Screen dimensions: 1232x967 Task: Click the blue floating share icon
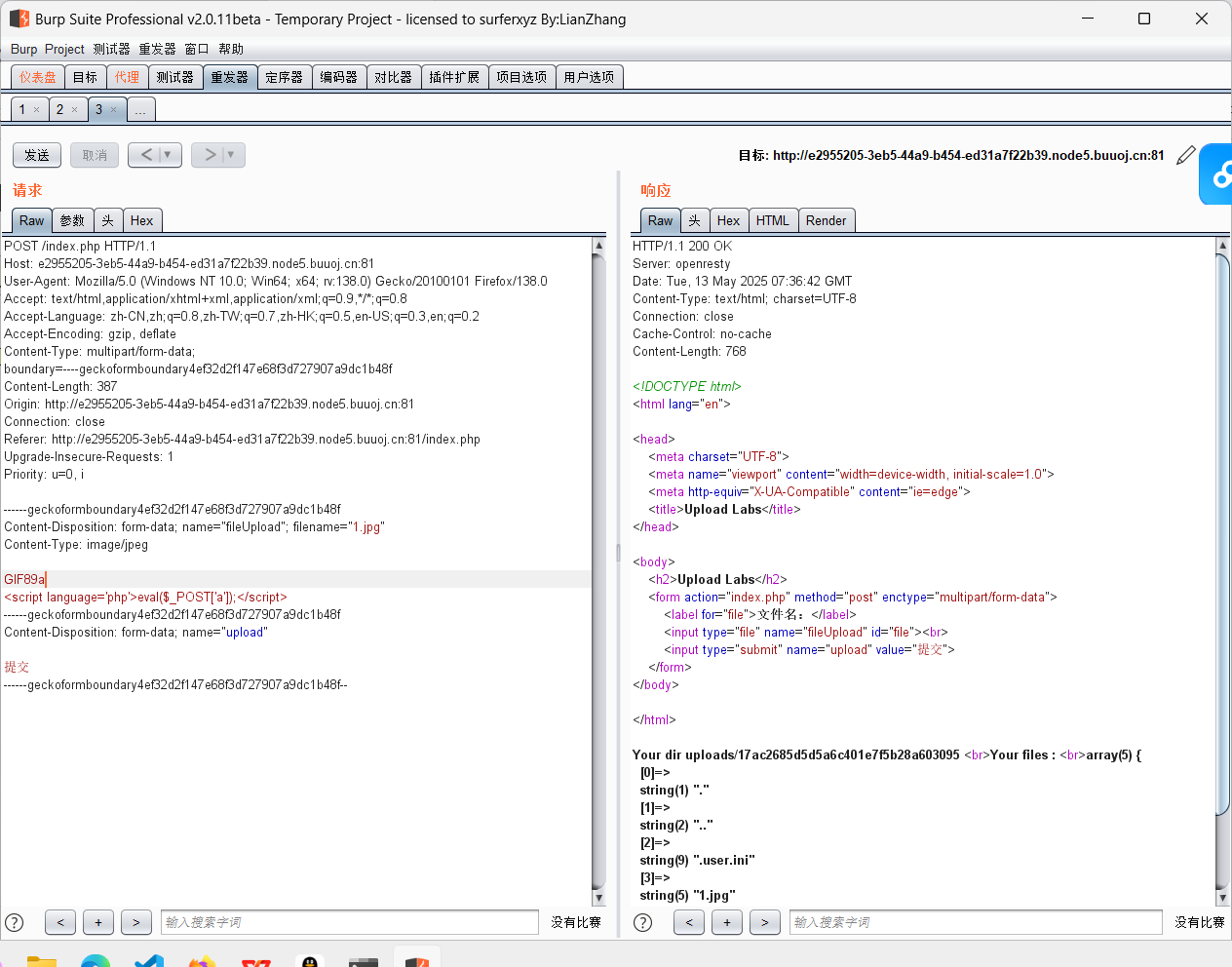(x=1216, y=174)
